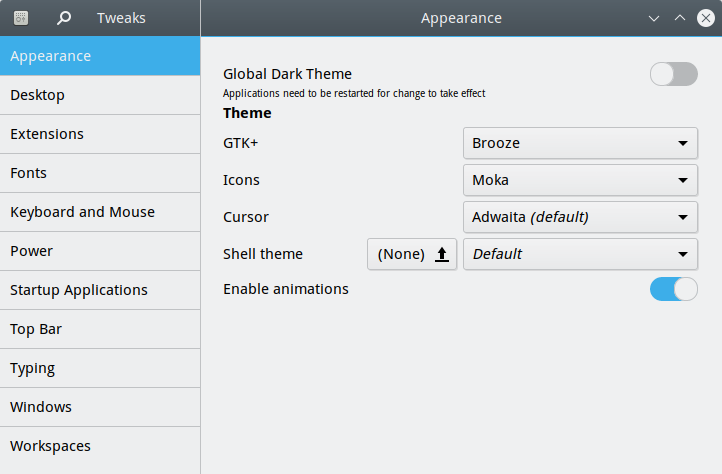Open the Workspaces settings section
Image resolution: width=722 pixels, height=474 pixels.
pos(100,446)
